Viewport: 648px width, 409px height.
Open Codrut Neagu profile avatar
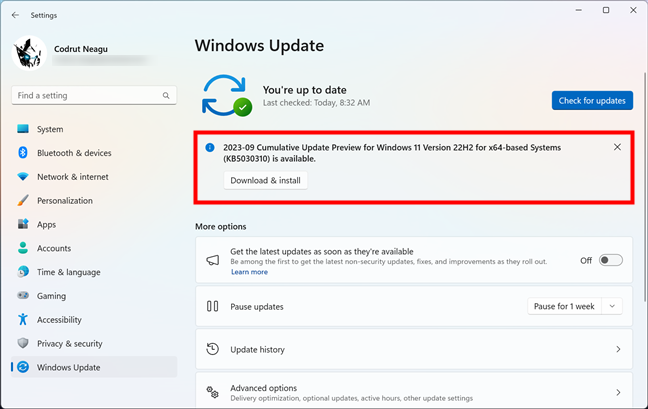[29, 53]
